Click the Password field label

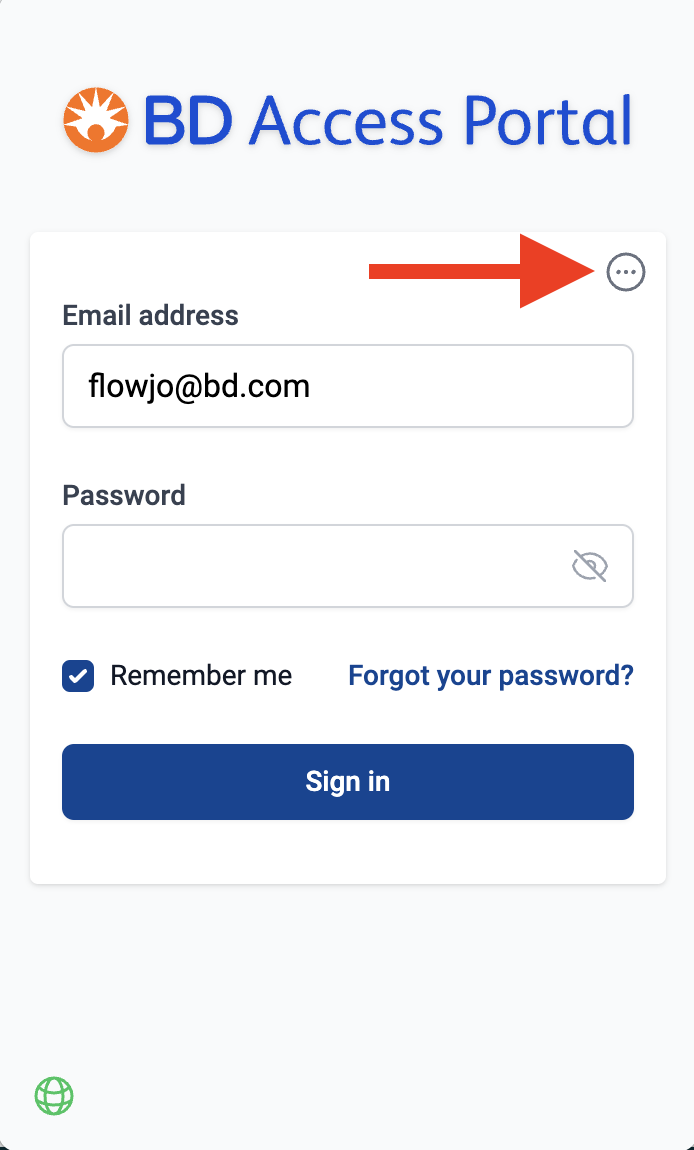click(124, 495)
